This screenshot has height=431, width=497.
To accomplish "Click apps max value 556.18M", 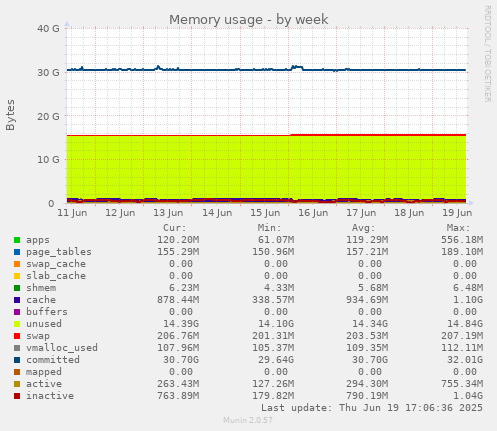I will (x=462, y=240).
